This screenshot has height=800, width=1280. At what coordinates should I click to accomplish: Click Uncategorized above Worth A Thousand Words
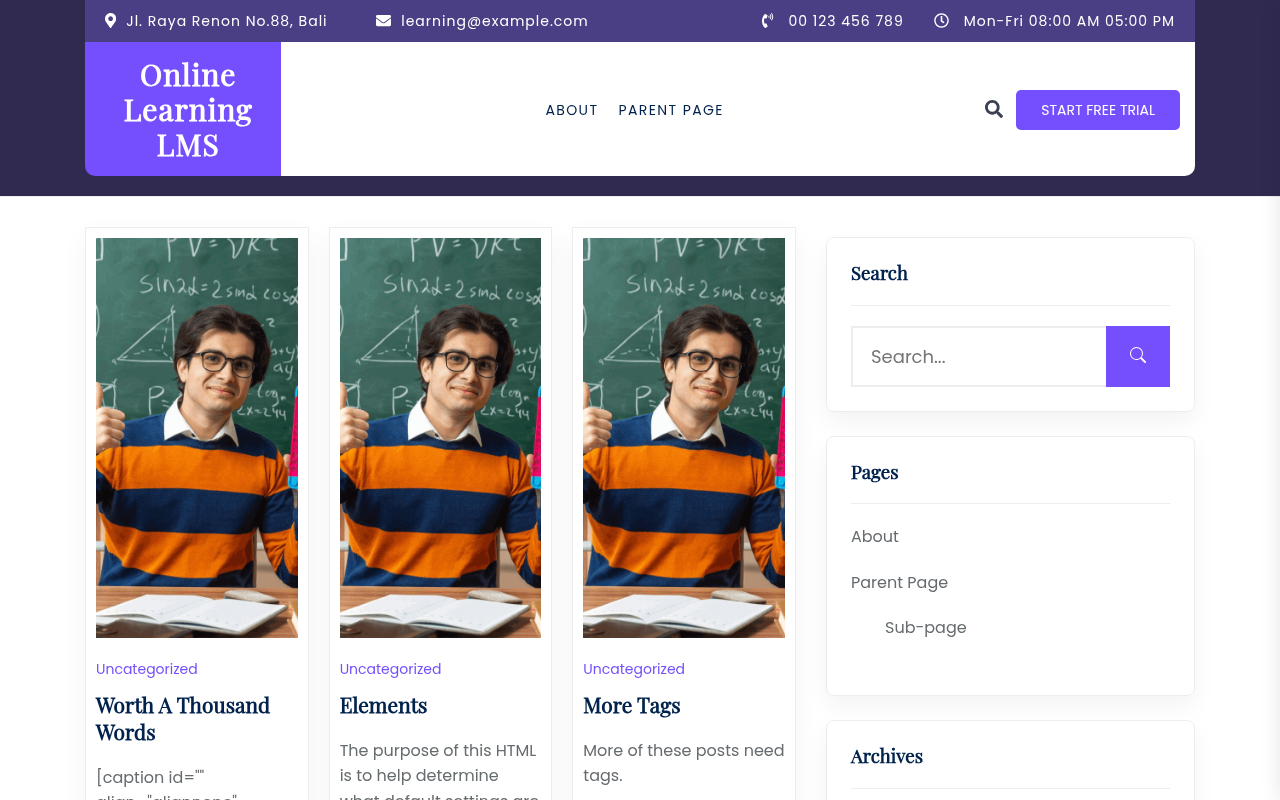coord(147,669)
